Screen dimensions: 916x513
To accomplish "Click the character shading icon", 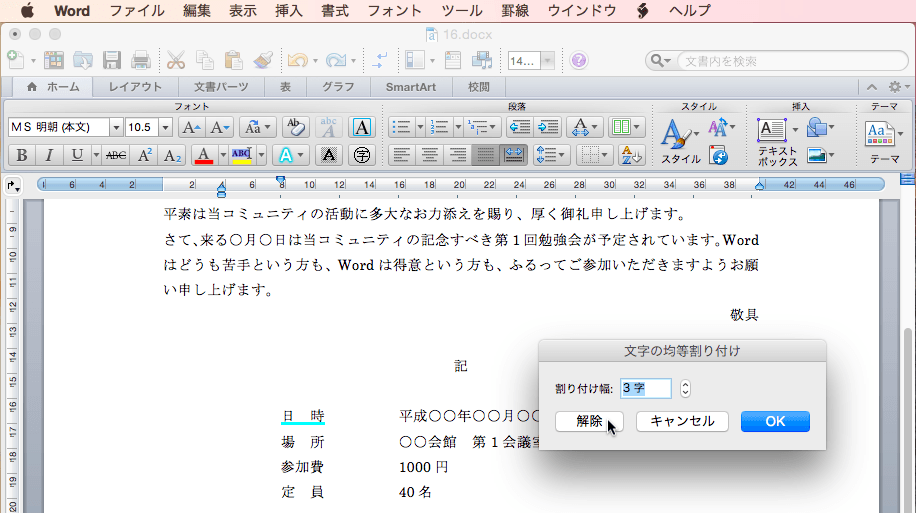I will (x=328, y=155).
